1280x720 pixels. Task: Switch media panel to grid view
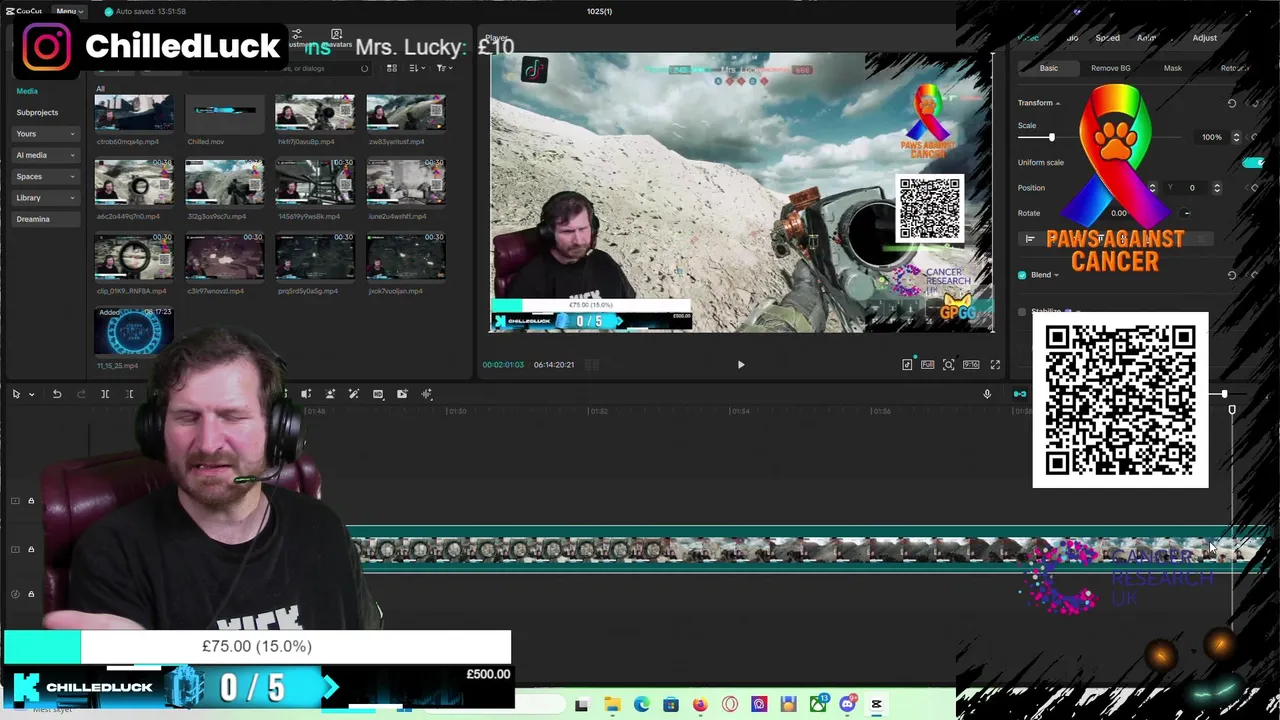click(x=392, y=68)
